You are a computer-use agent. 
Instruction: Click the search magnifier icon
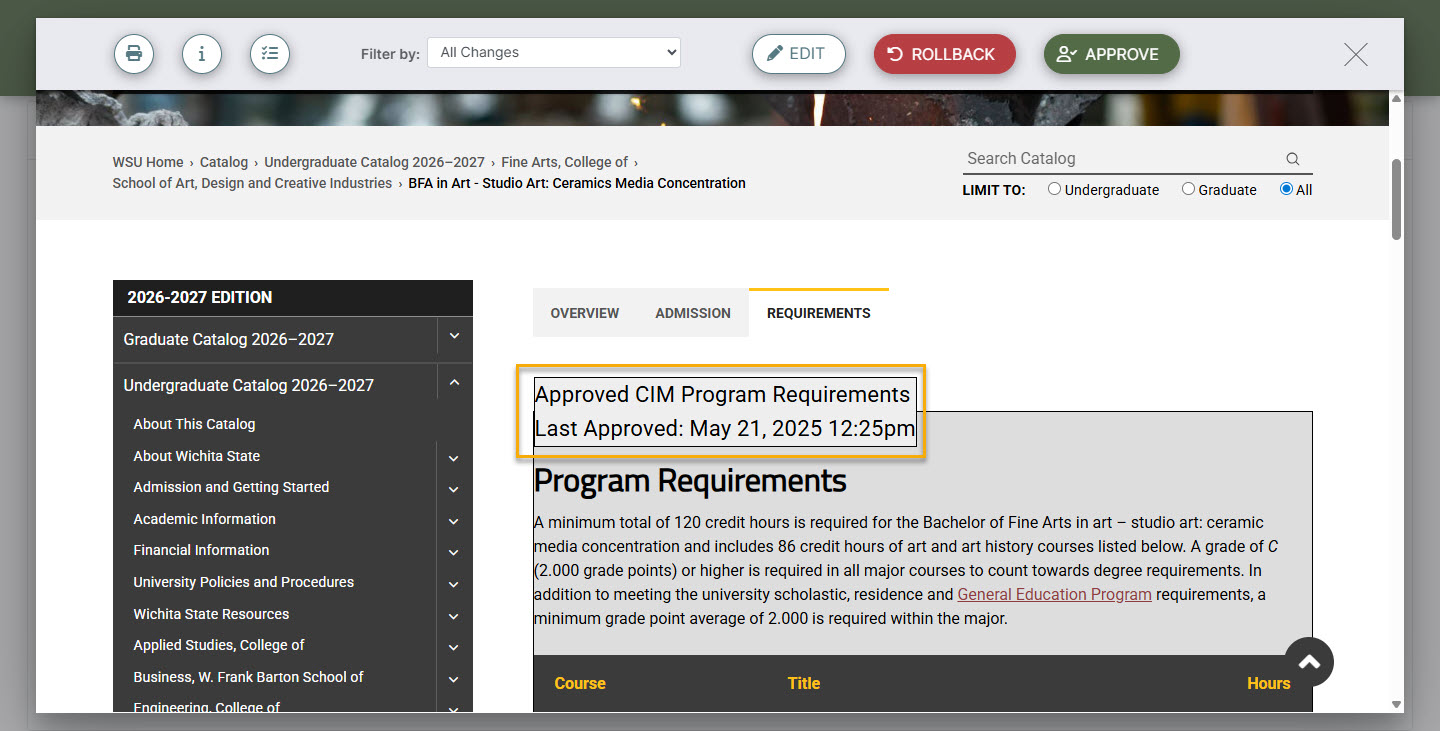tap(1293, 159)
